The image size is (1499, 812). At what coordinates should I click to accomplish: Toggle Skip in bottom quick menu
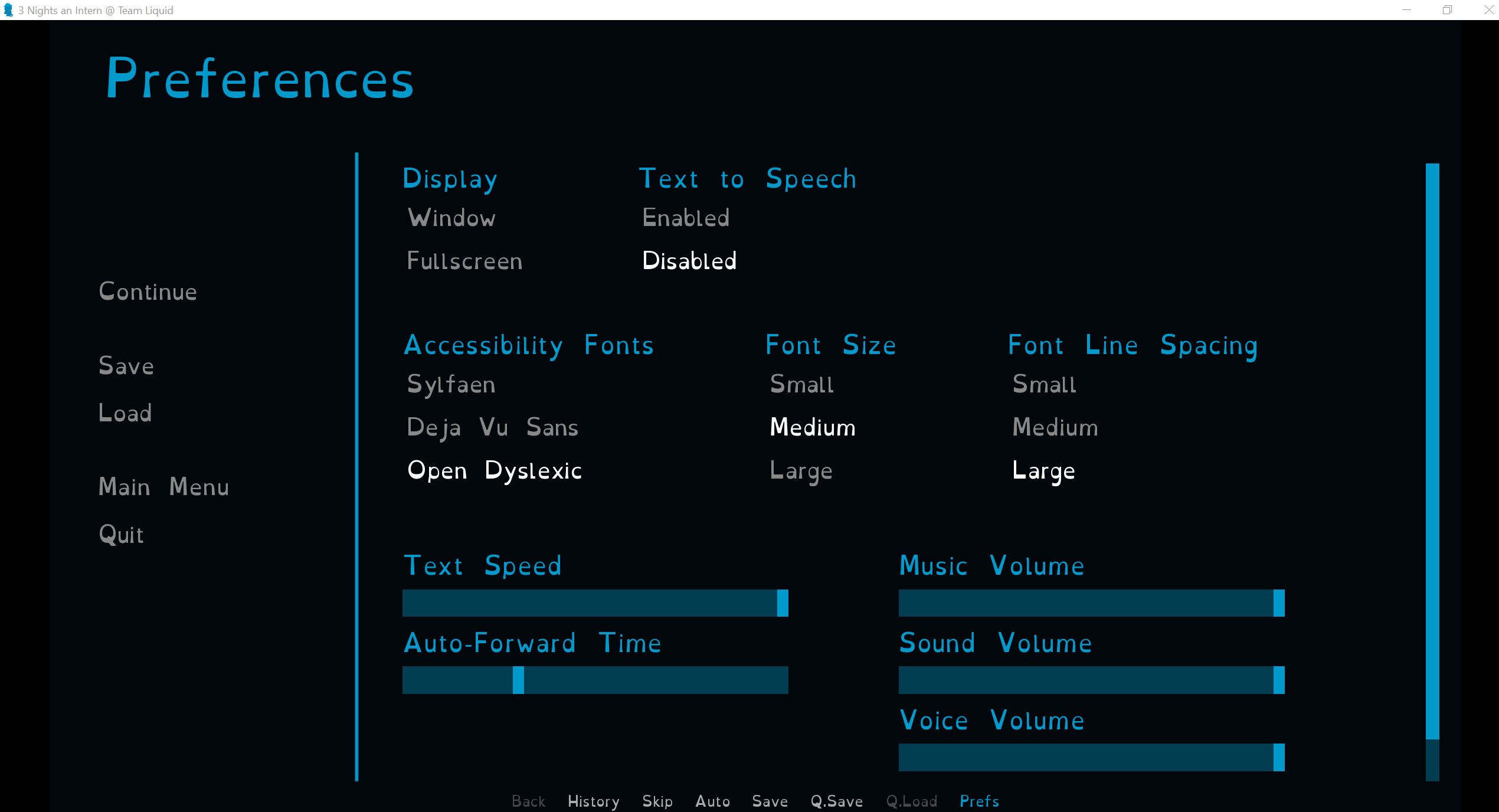(x=657, y=801)
